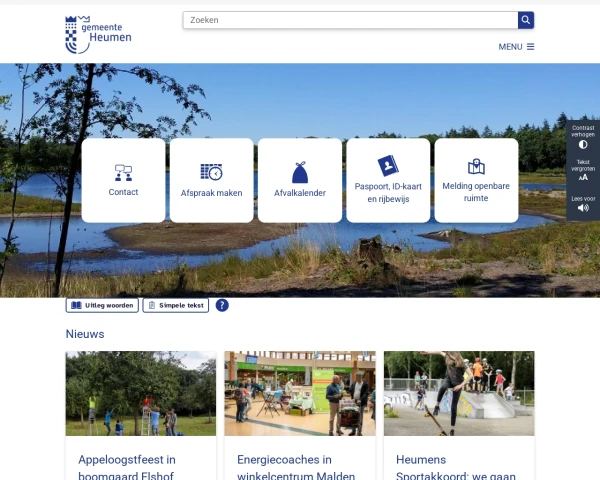The image size is (600, 480).
Task: Toggle the Uitleg woorden button
Action: [x=102, y=305]
